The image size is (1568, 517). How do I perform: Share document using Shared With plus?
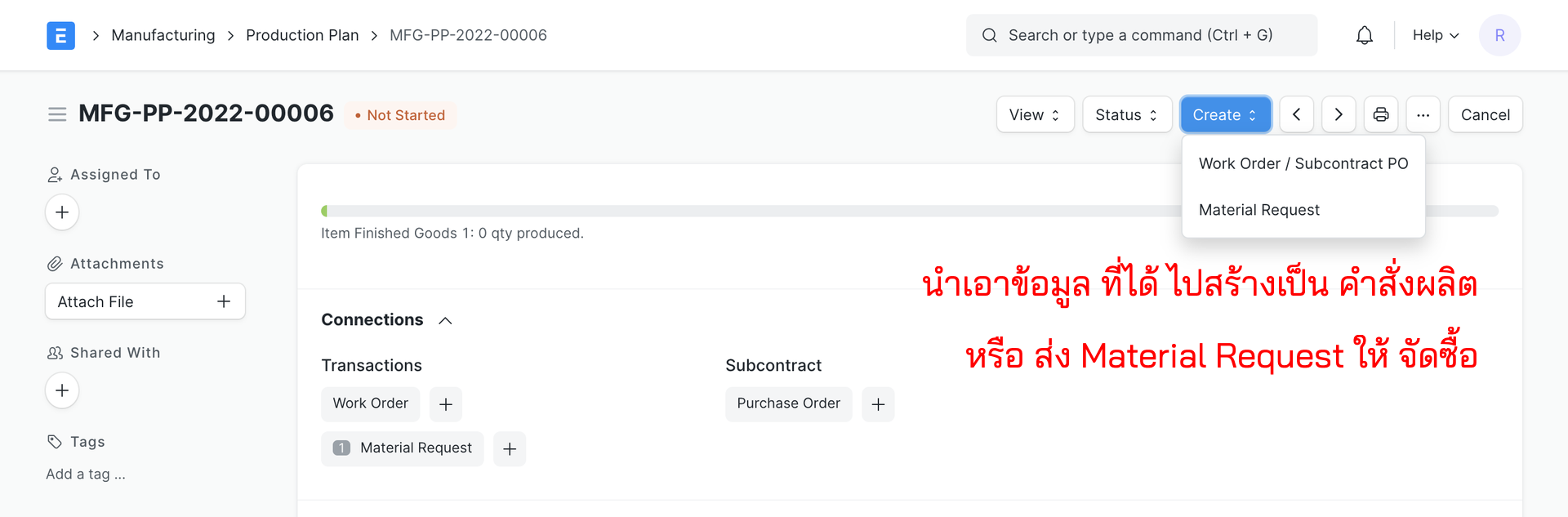[x=62, y=390]
